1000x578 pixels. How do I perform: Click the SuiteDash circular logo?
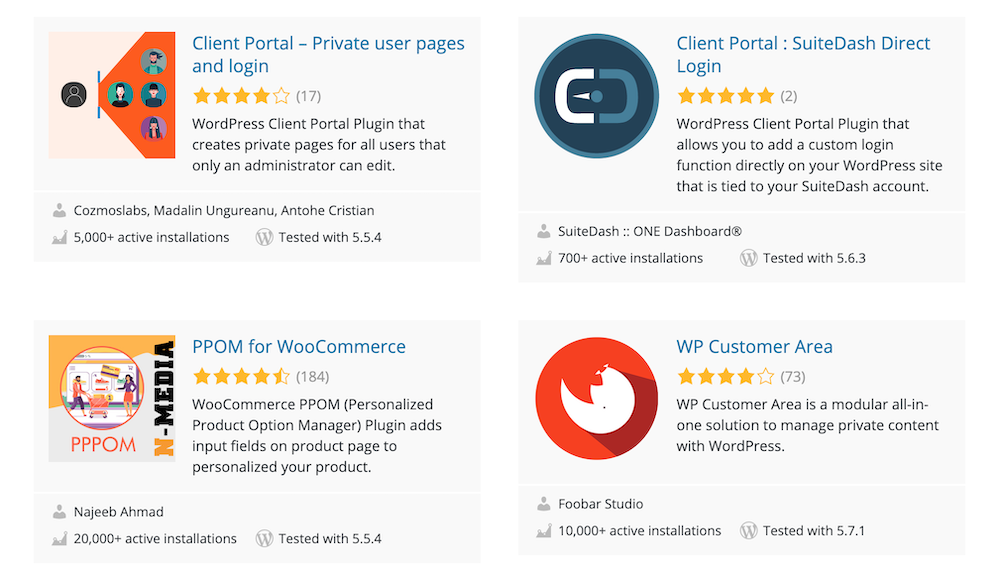pos(596,97)
